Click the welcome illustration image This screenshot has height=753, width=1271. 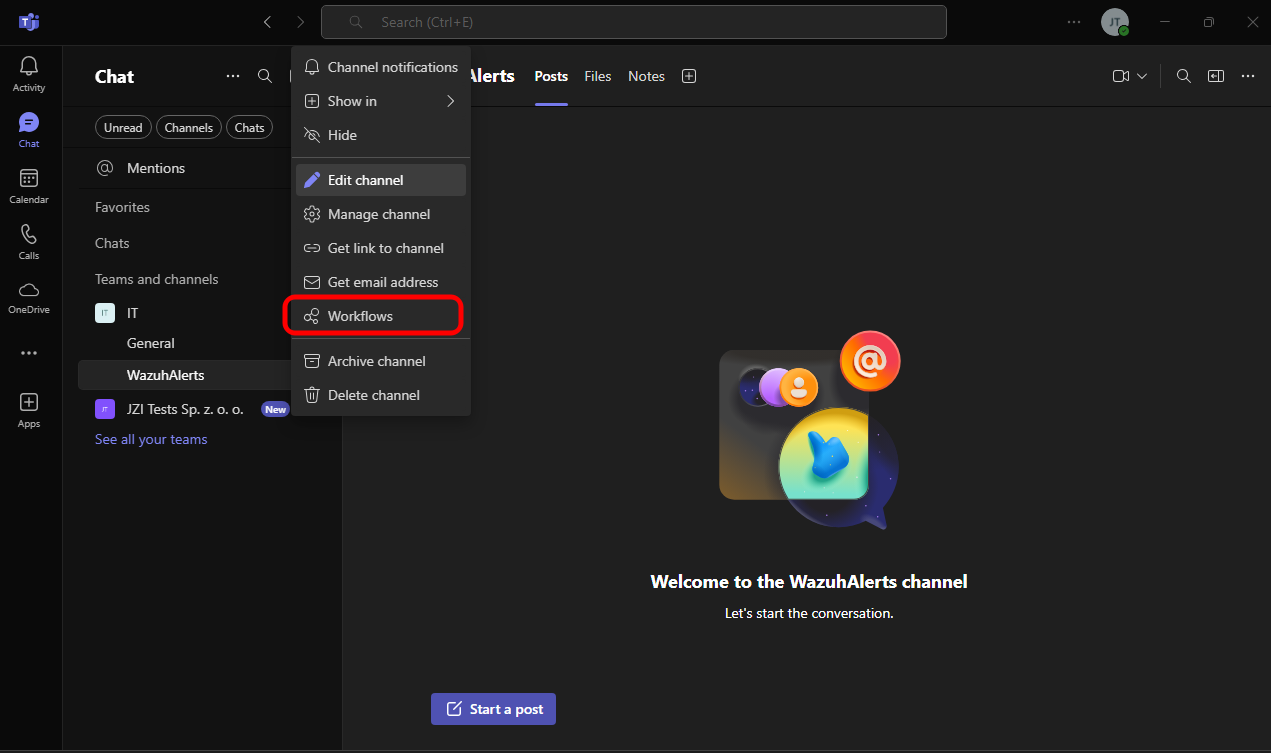tap(810, 430)
